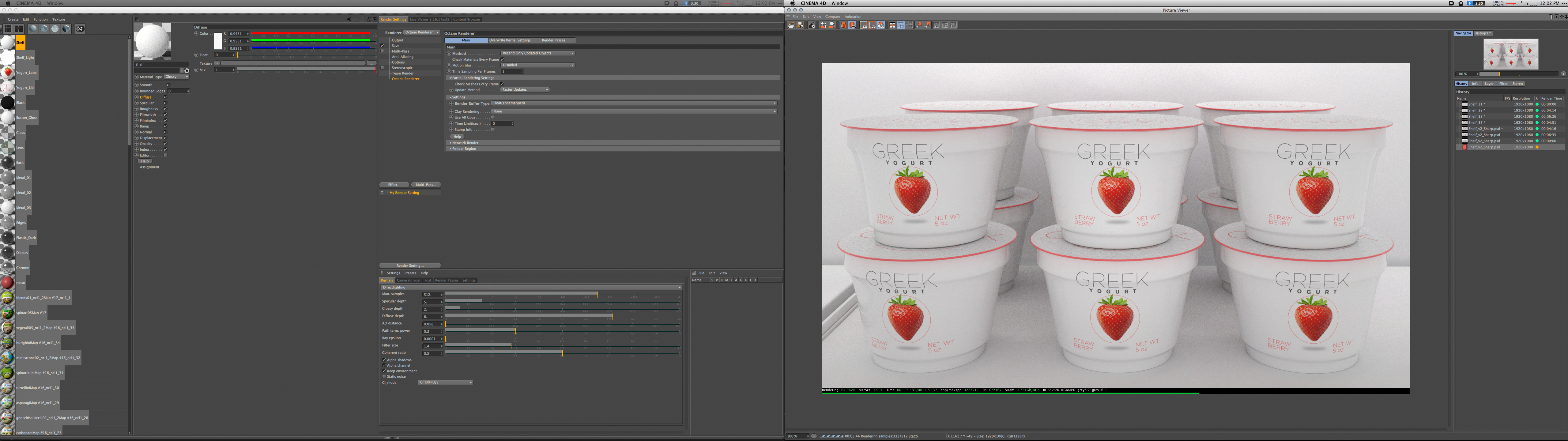Click Save image icon in Picture Viewer toolbar
This screenshot has height=441, width=1568.
[x=800, y=25]
